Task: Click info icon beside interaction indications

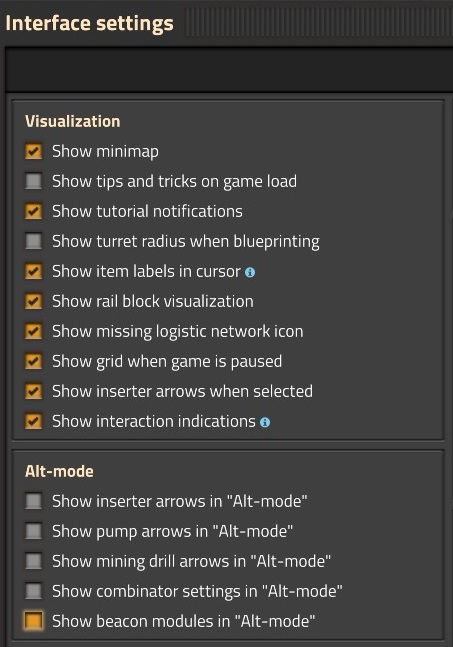Action: (265, 422)
